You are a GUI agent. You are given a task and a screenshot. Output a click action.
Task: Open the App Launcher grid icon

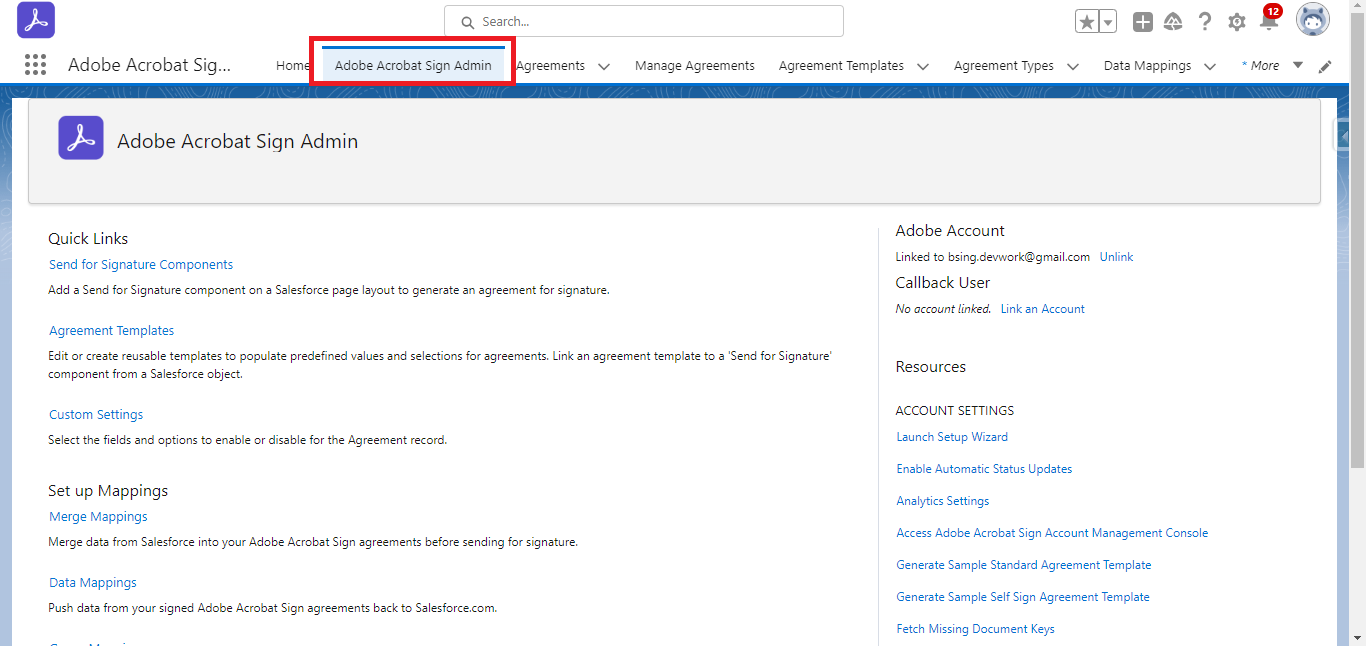coord(35,64)
